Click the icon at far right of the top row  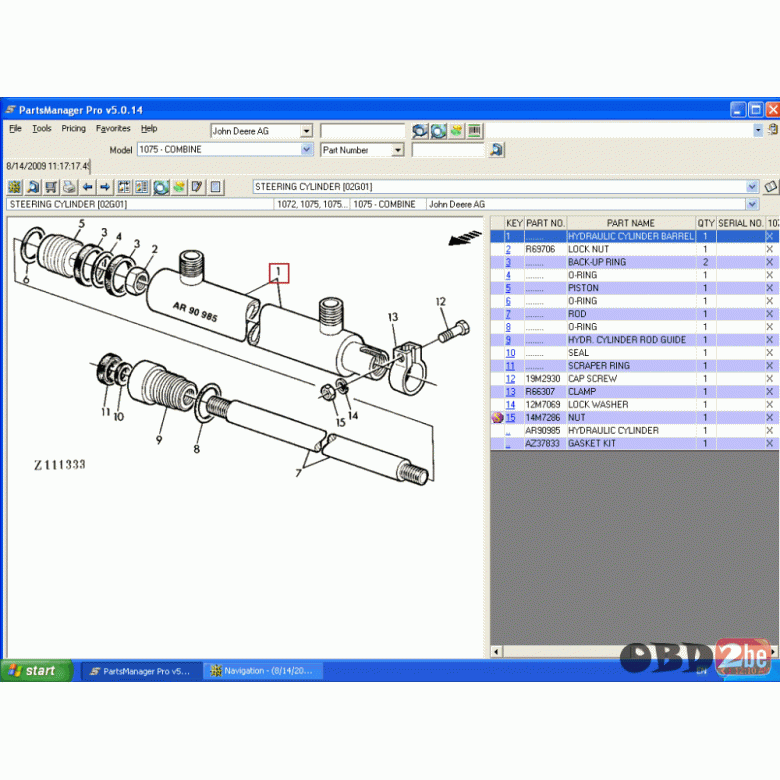[x=773, y=130]
